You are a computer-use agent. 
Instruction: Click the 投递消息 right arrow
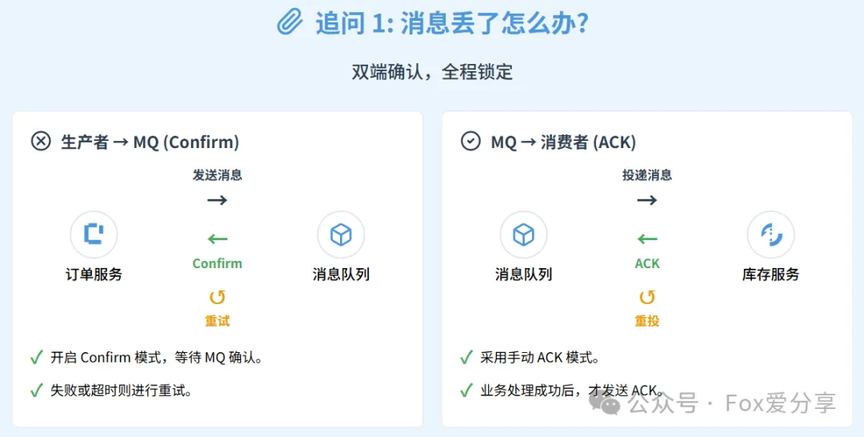pyautogui.click(x=647, y=200)
